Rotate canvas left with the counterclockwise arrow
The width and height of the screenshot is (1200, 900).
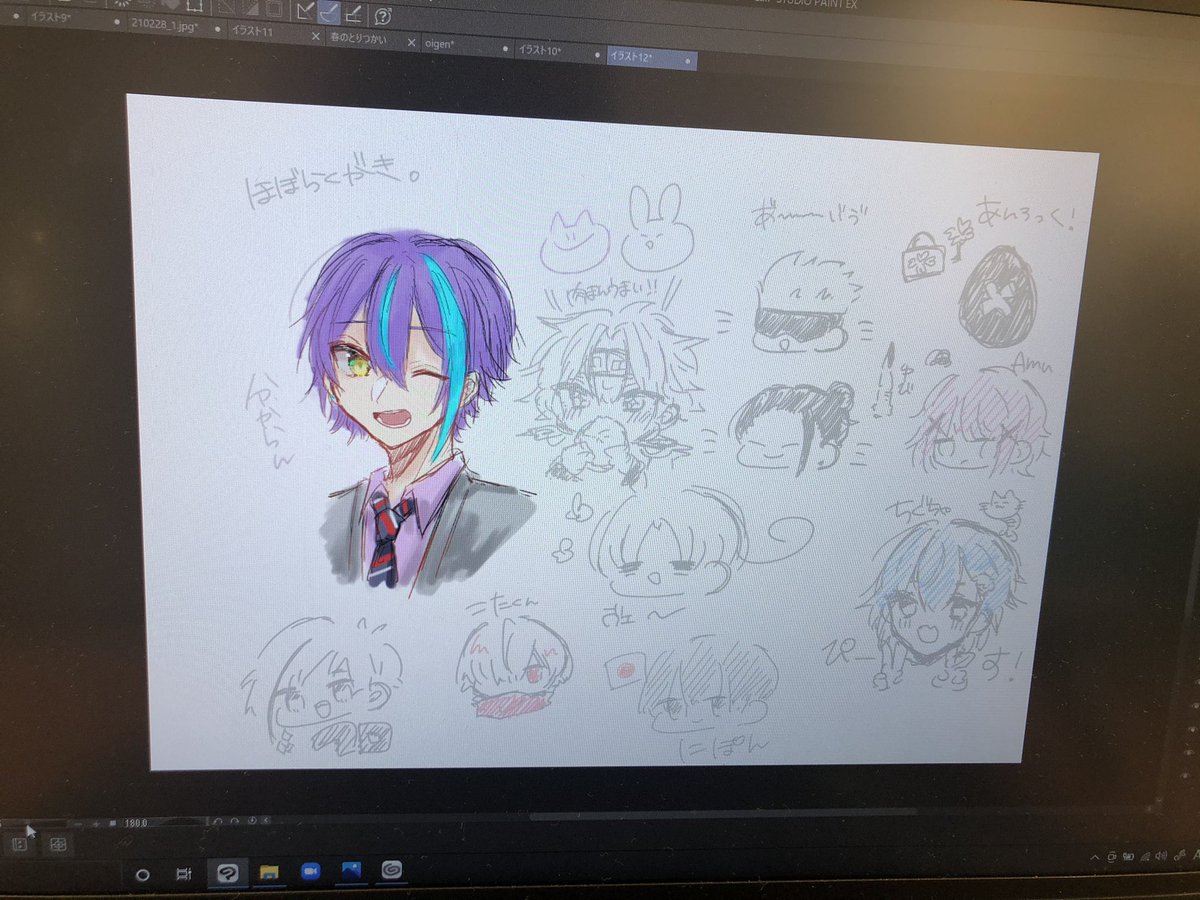[218, 821]
